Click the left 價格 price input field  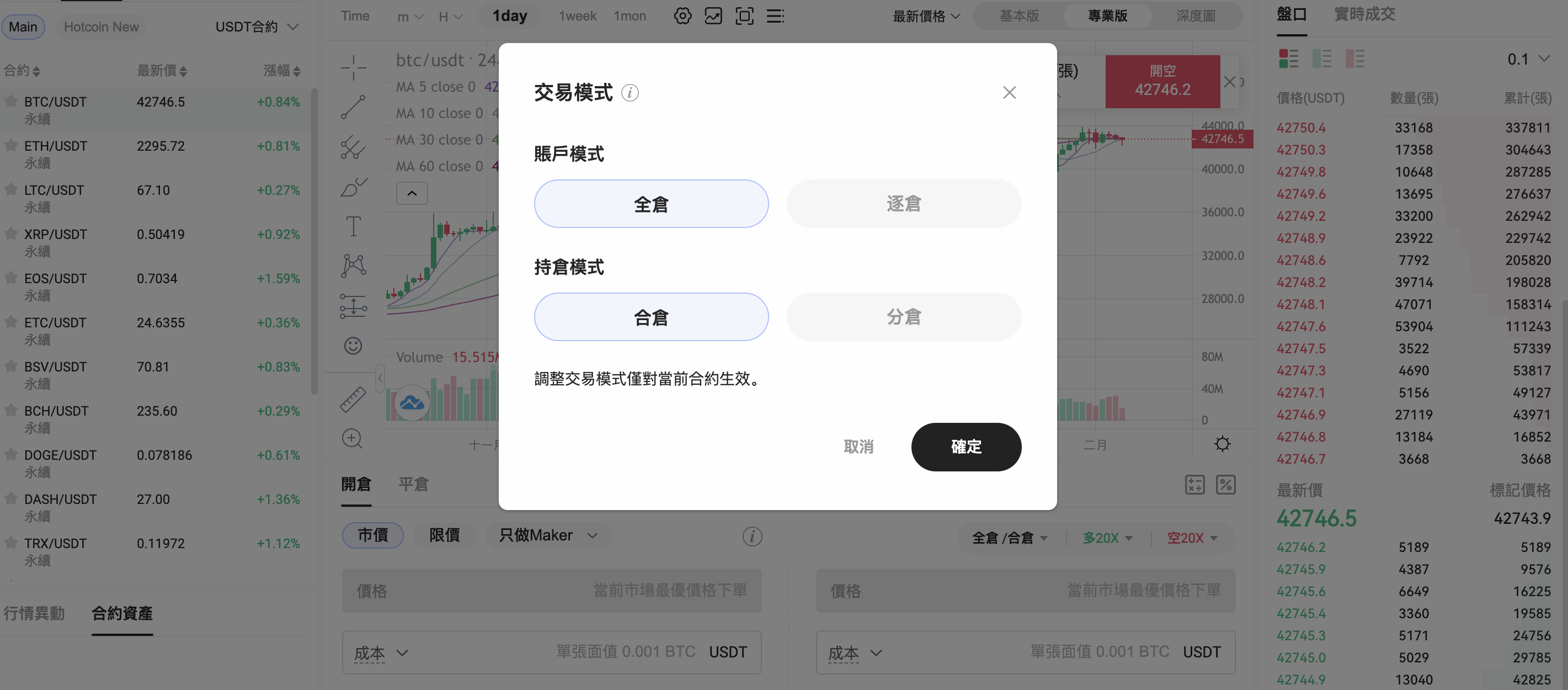(x=552, y=590)
